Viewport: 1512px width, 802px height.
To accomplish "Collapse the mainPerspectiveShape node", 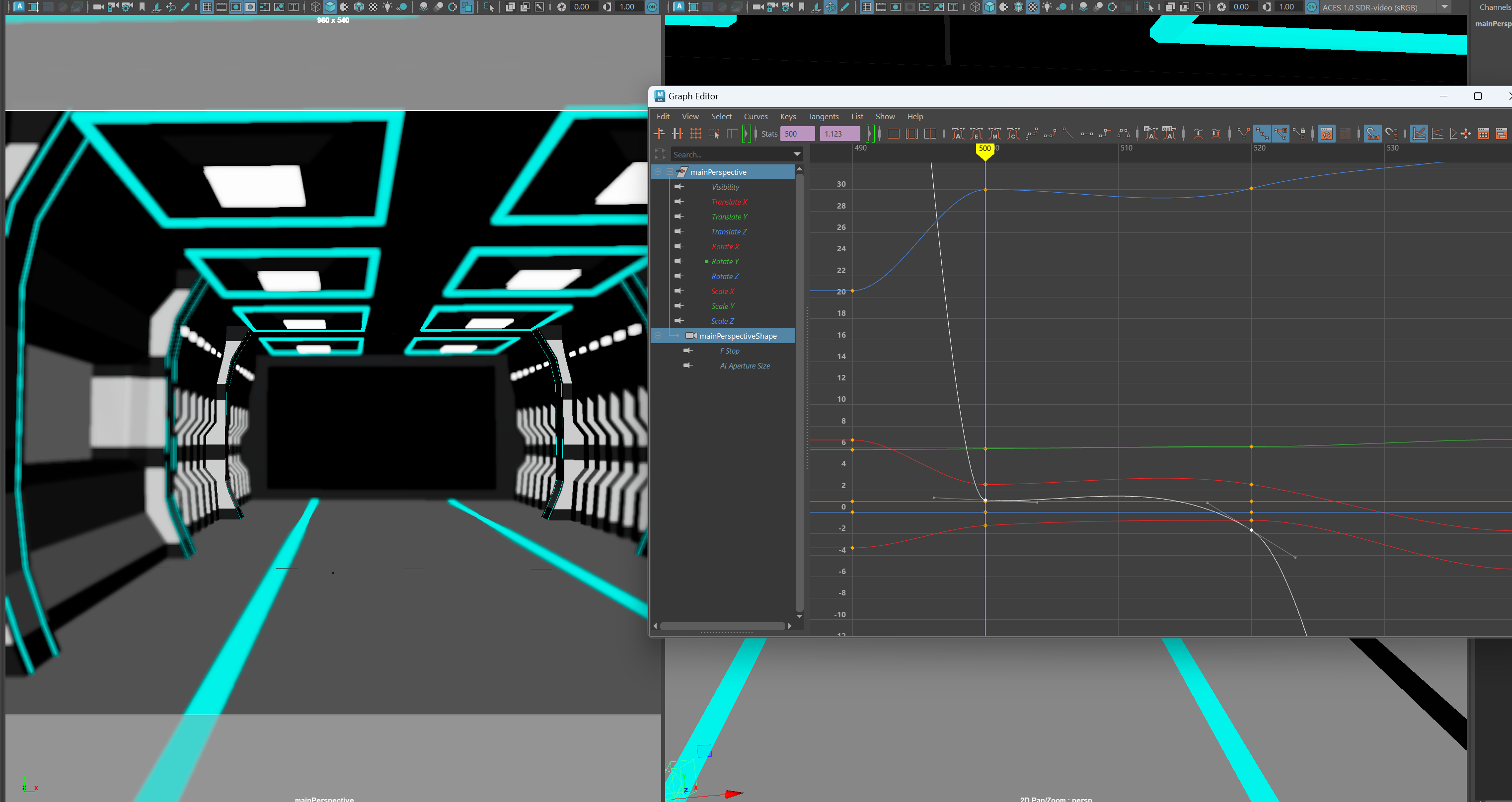I will point(658,336).
